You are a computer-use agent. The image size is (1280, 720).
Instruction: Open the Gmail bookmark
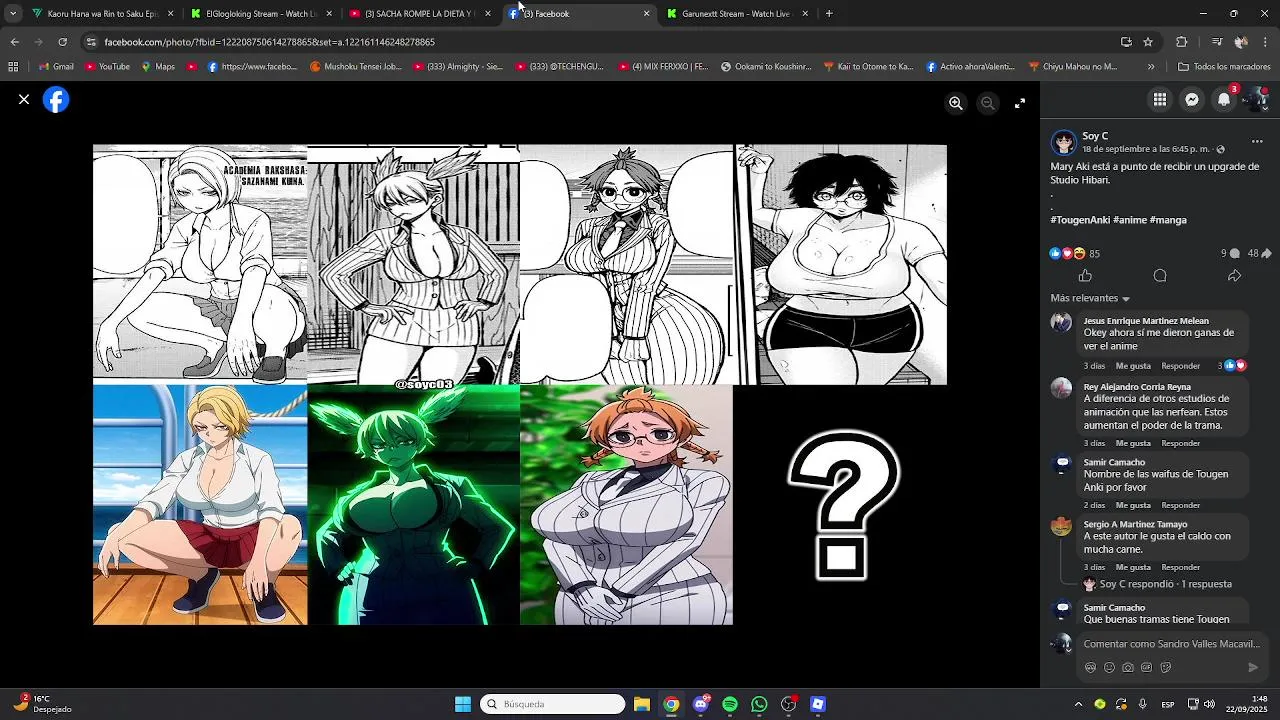pos(55,67)
